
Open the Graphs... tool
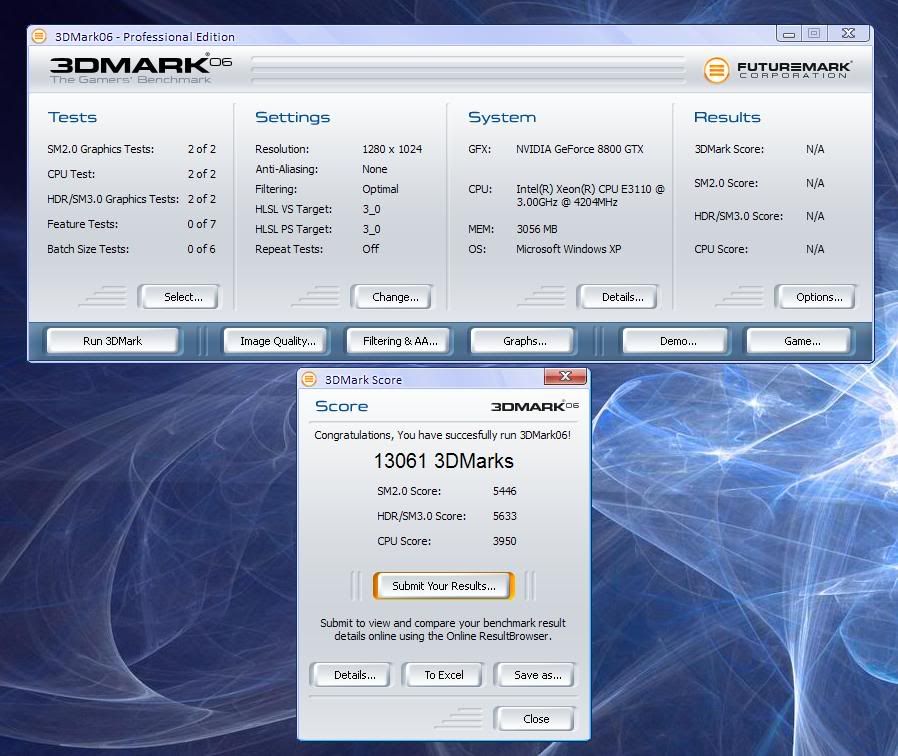(x=522, y=341)
